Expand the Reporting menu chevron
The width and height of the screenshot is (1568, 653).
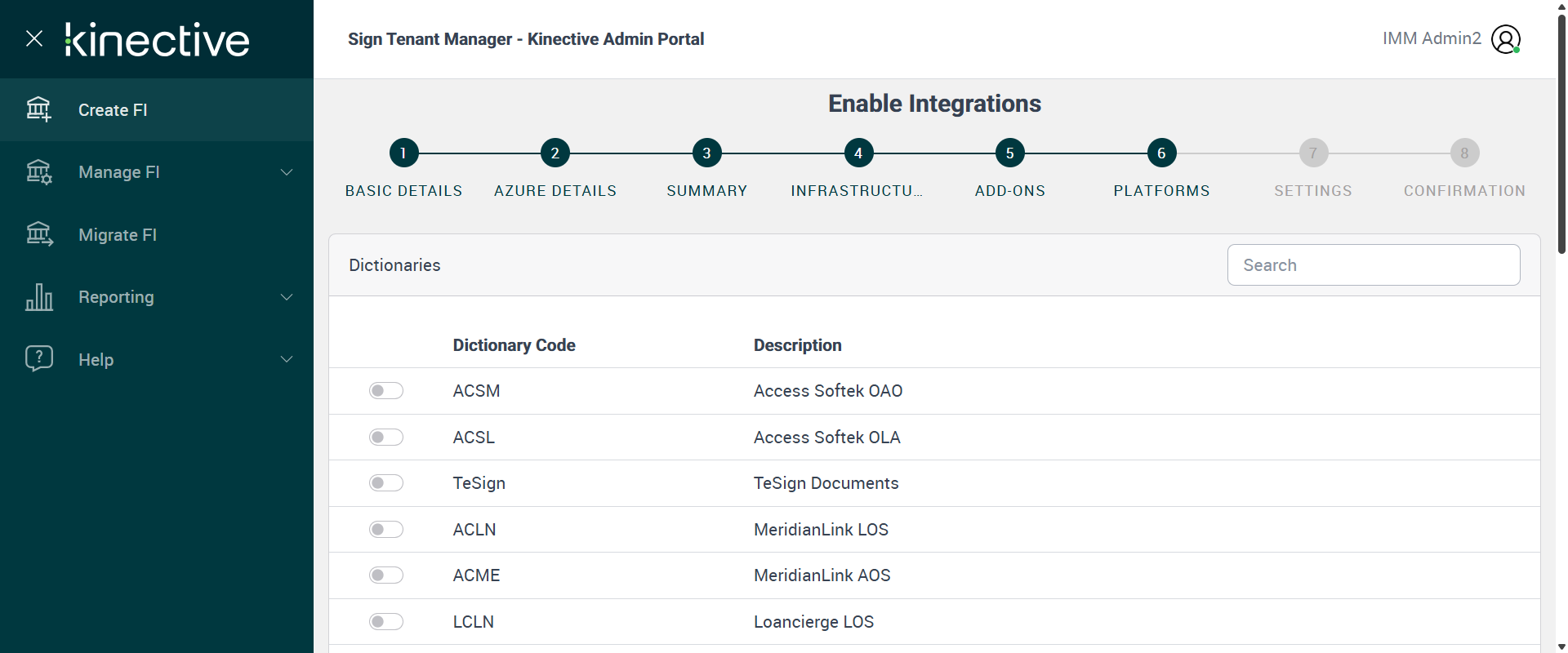287,297
